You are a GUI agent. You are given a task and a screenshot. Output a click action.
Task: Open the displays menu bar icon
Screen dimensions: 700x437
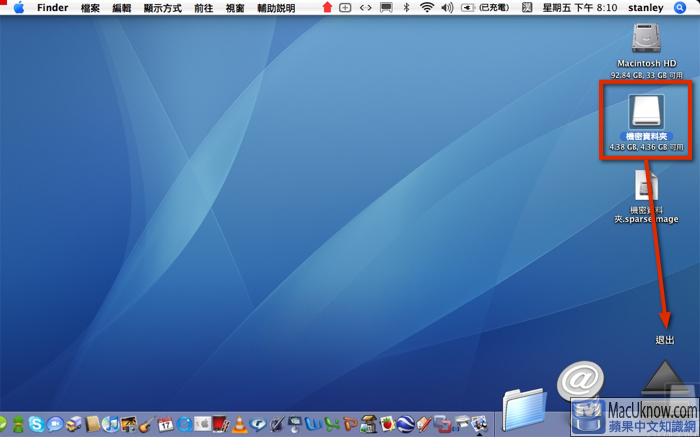click(386, 8)
